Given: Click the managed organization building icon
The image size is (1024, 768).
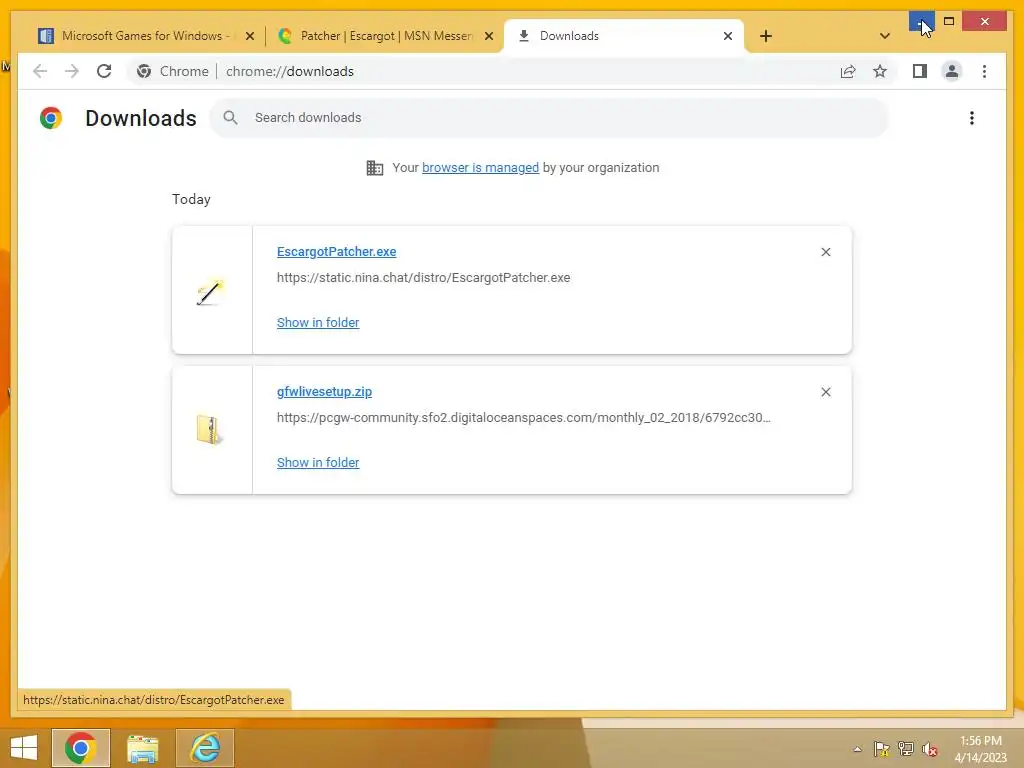Looking at the screenshot, I should [x=375, y=168].
